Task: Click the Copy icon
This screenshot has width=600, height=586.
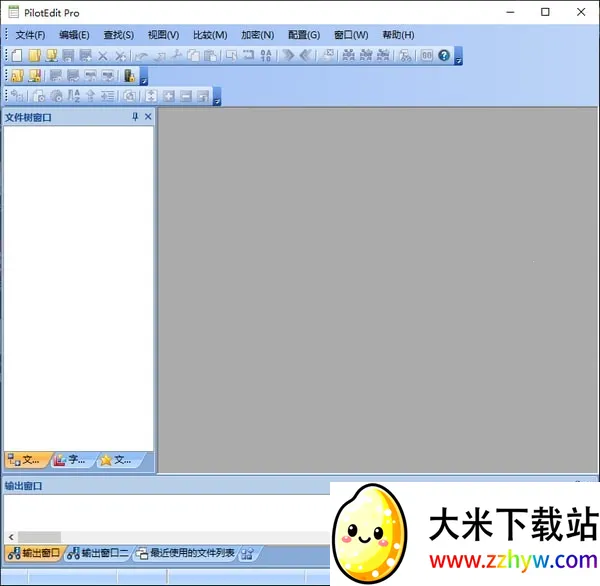Action: pyautogui.click(x=193, y=55)
